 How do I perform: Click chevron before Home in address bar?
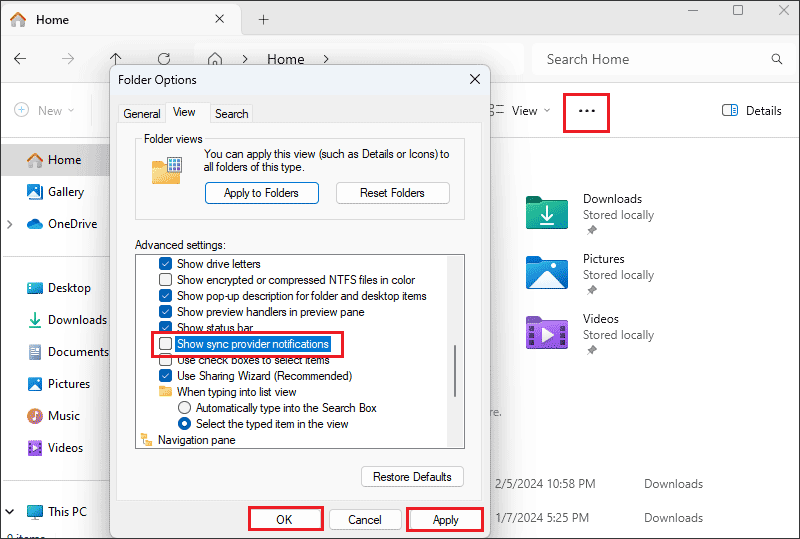point(245,59)
